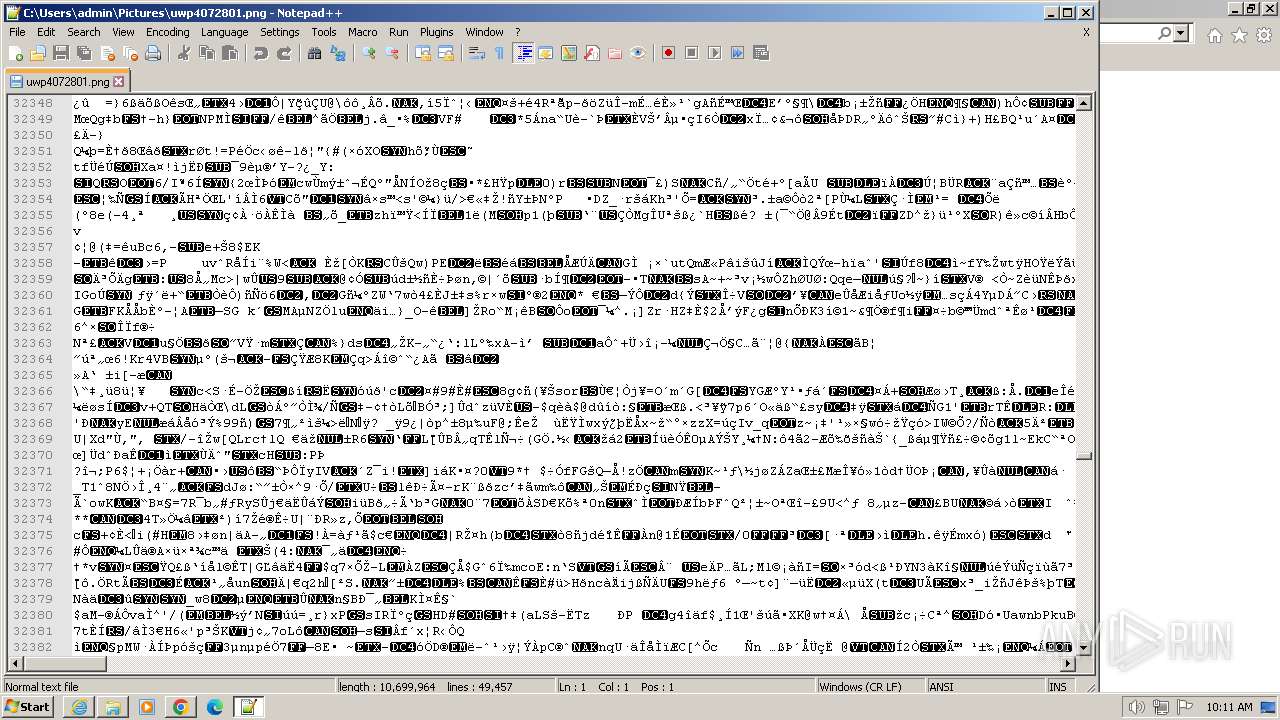Click the Open file toolbar icon
The width and height of the screenshot is (1280, 720).
point(38,53)
